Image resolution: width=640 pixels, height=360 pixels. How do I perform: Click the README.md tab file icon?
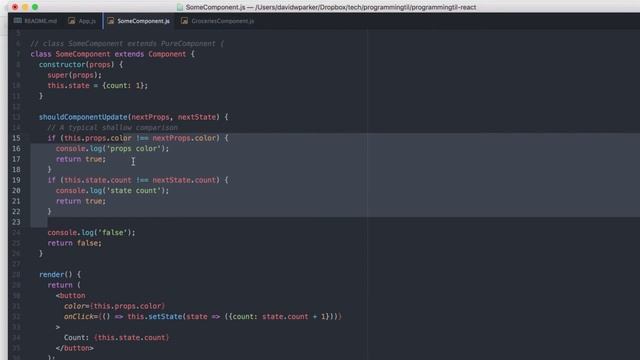[18, 21]
